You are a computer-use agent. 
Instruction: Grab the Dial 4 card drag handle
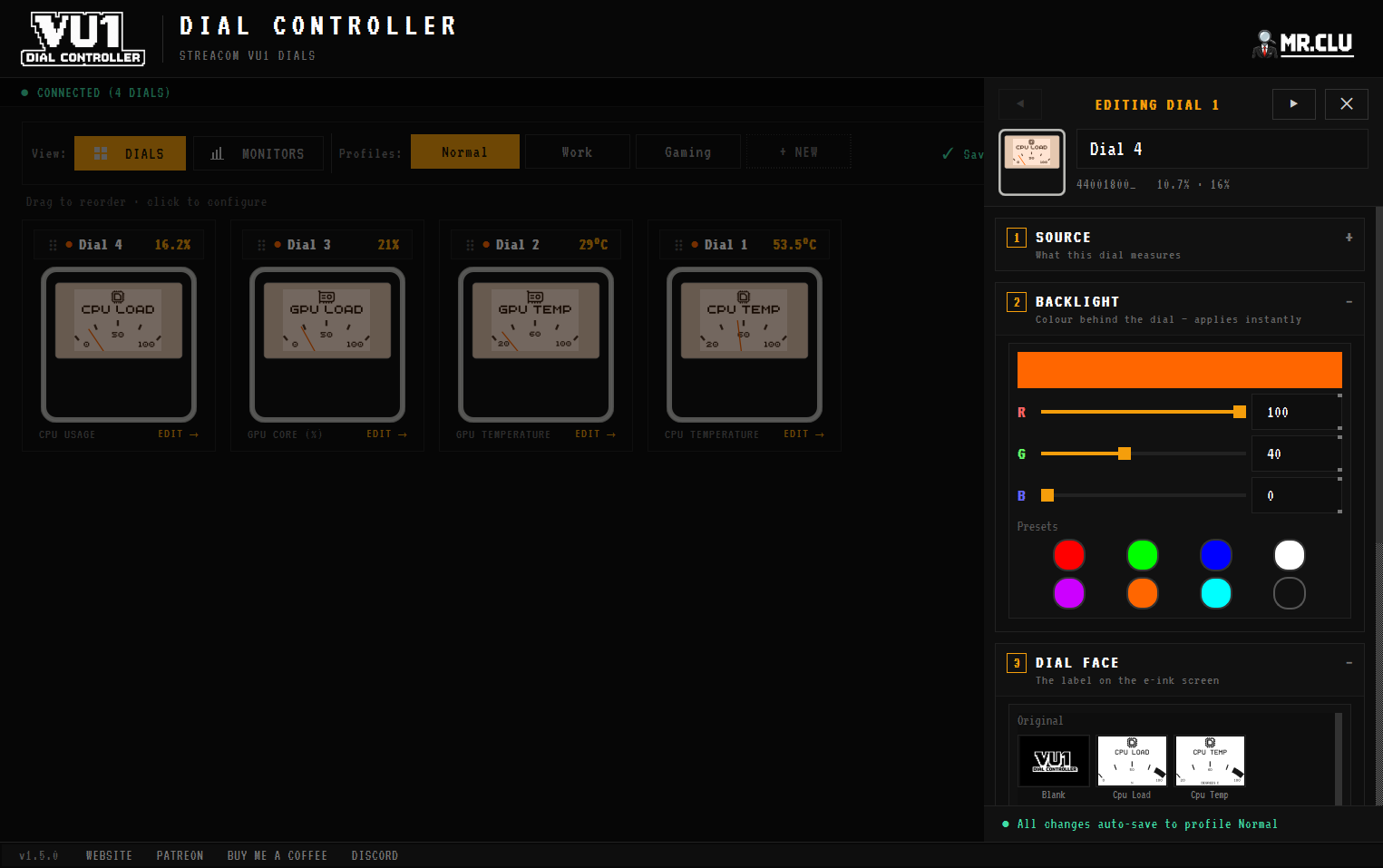[x=53, y=245]
